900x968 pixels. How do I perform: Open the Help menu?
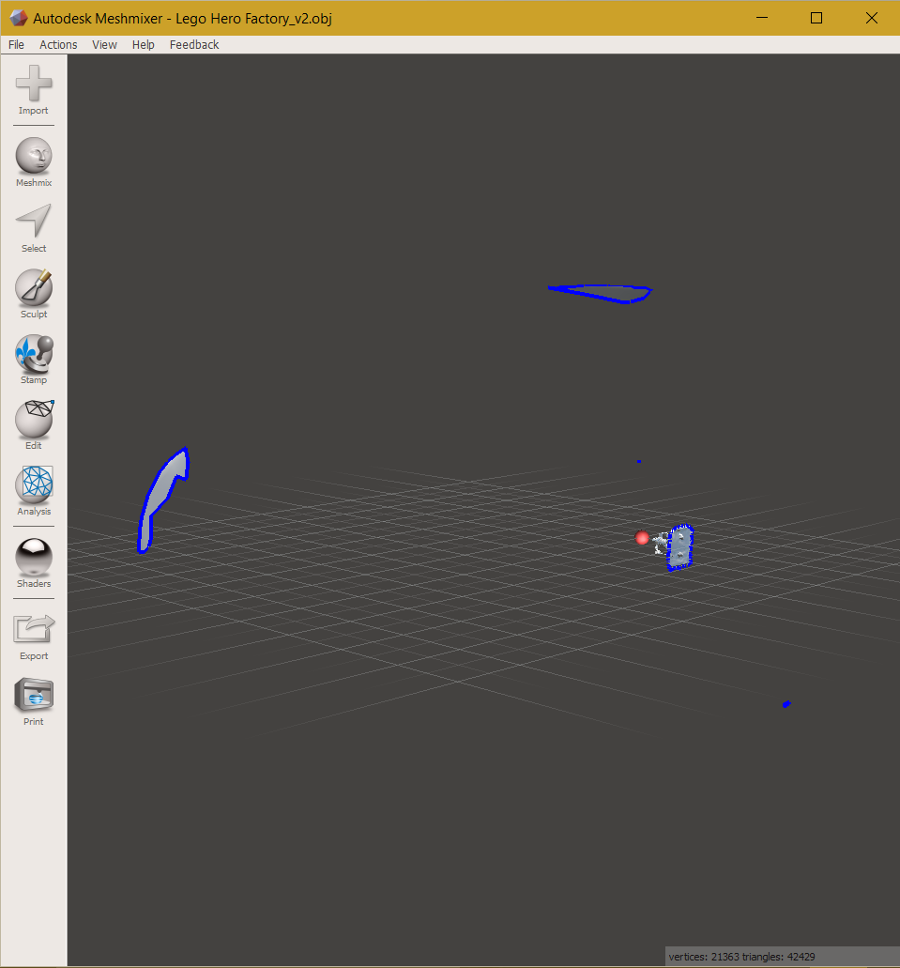pyautogui.click(x=143, y=44)
